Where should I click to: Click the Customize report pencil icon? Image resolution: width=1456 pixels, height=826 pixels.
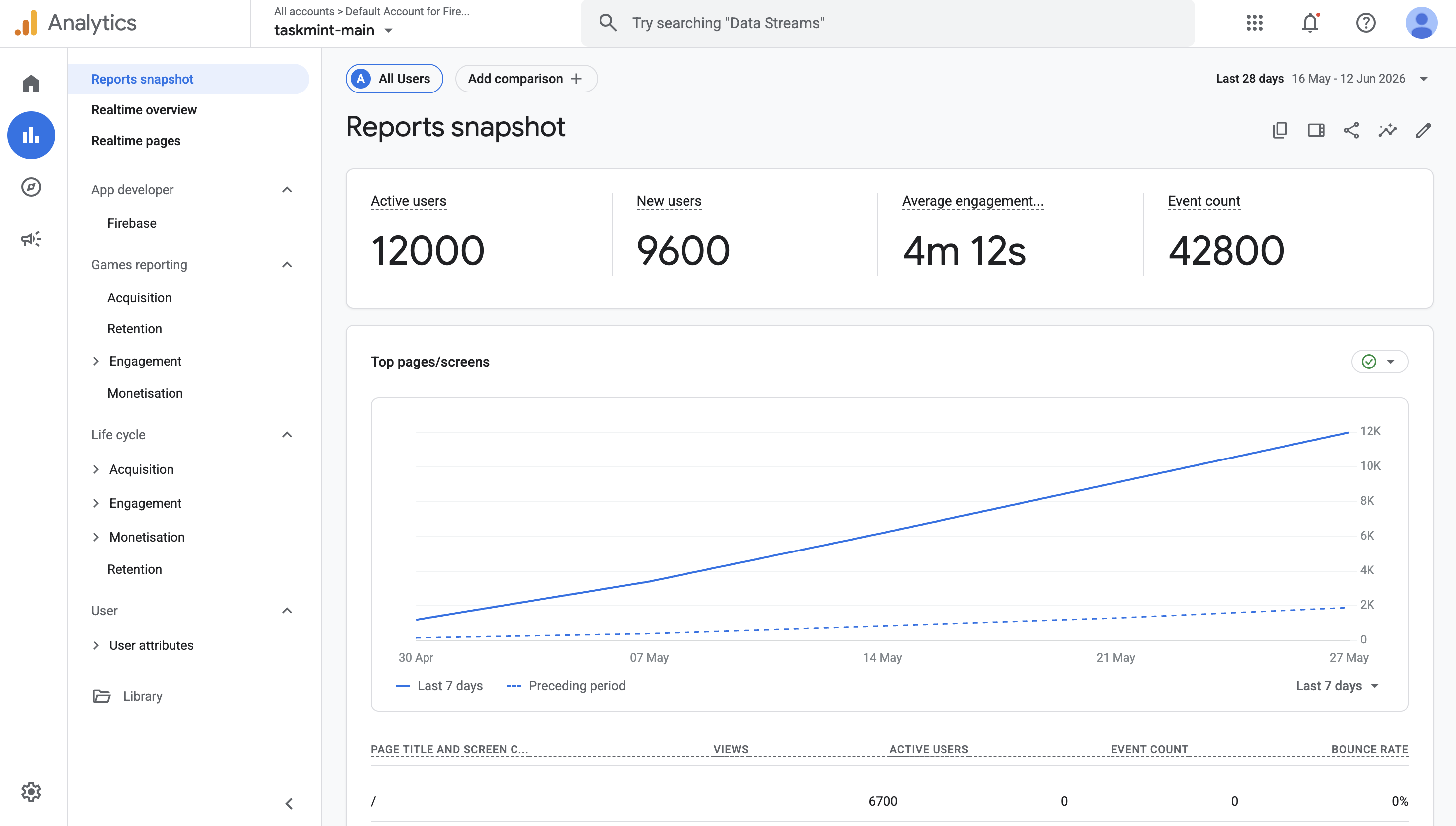click(1423, 130)
